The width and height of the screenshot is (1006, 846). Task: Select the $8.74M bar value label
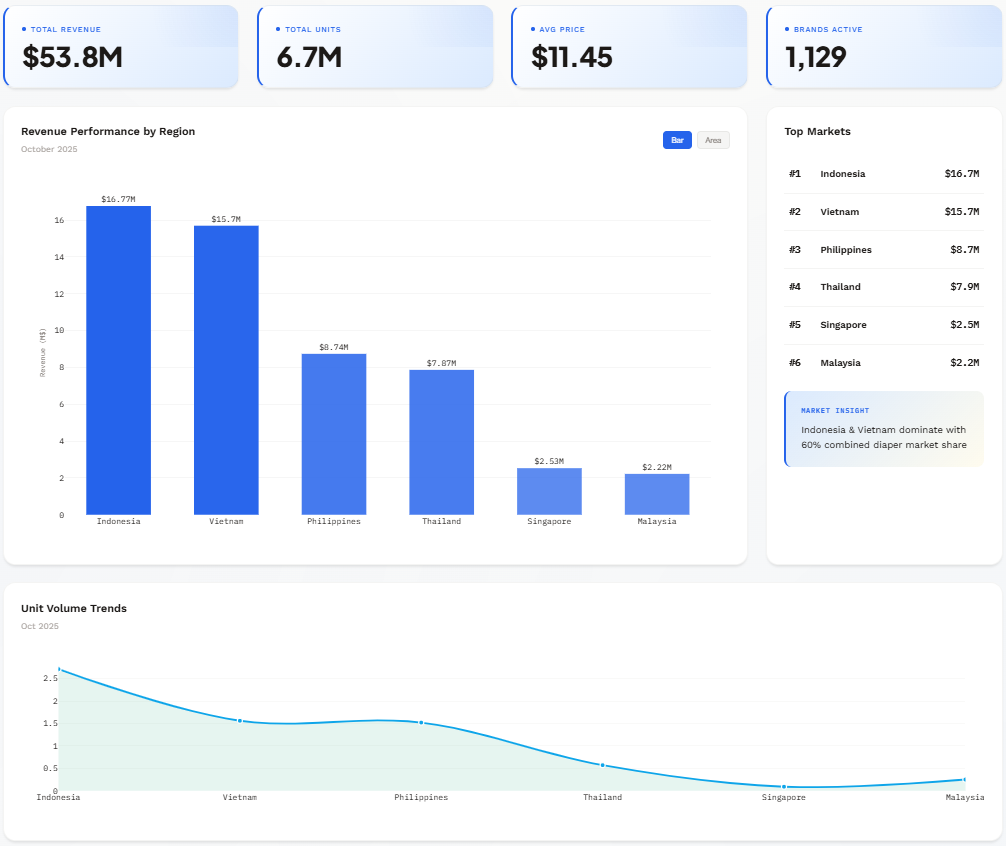tap(334, 347)
